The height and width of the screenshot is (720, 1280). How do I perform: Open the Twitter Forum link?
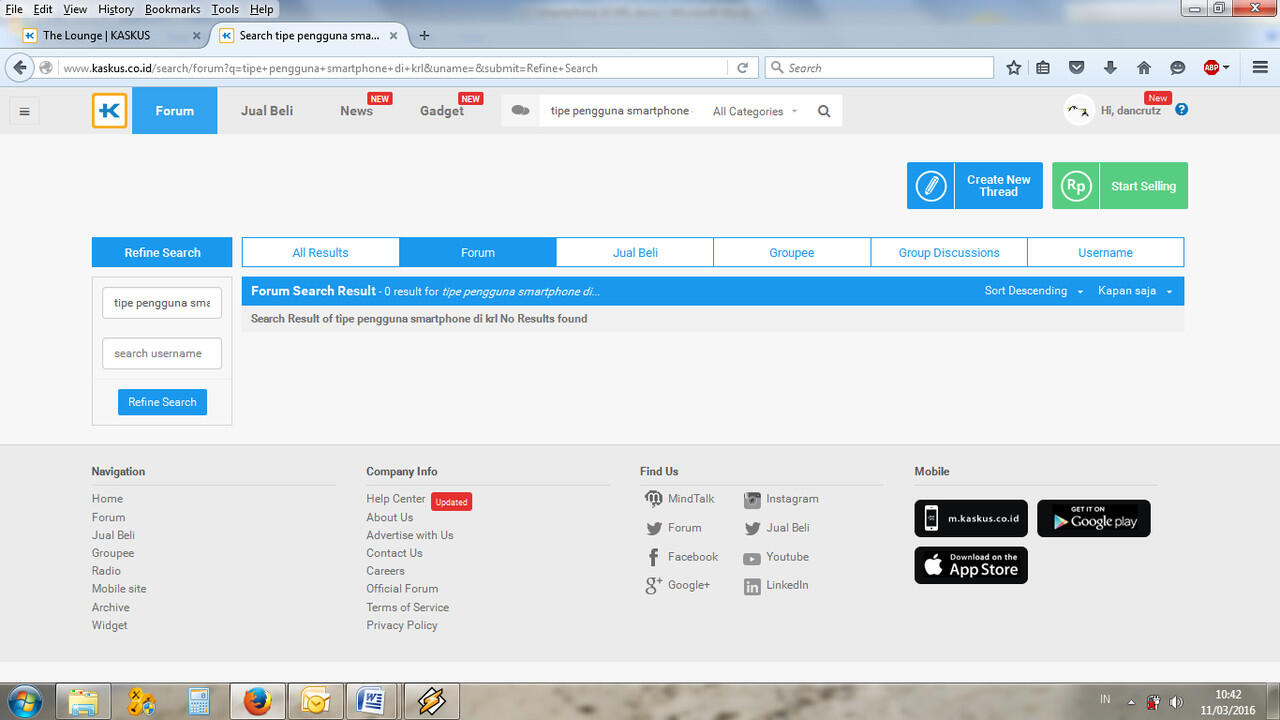[684, 528]
